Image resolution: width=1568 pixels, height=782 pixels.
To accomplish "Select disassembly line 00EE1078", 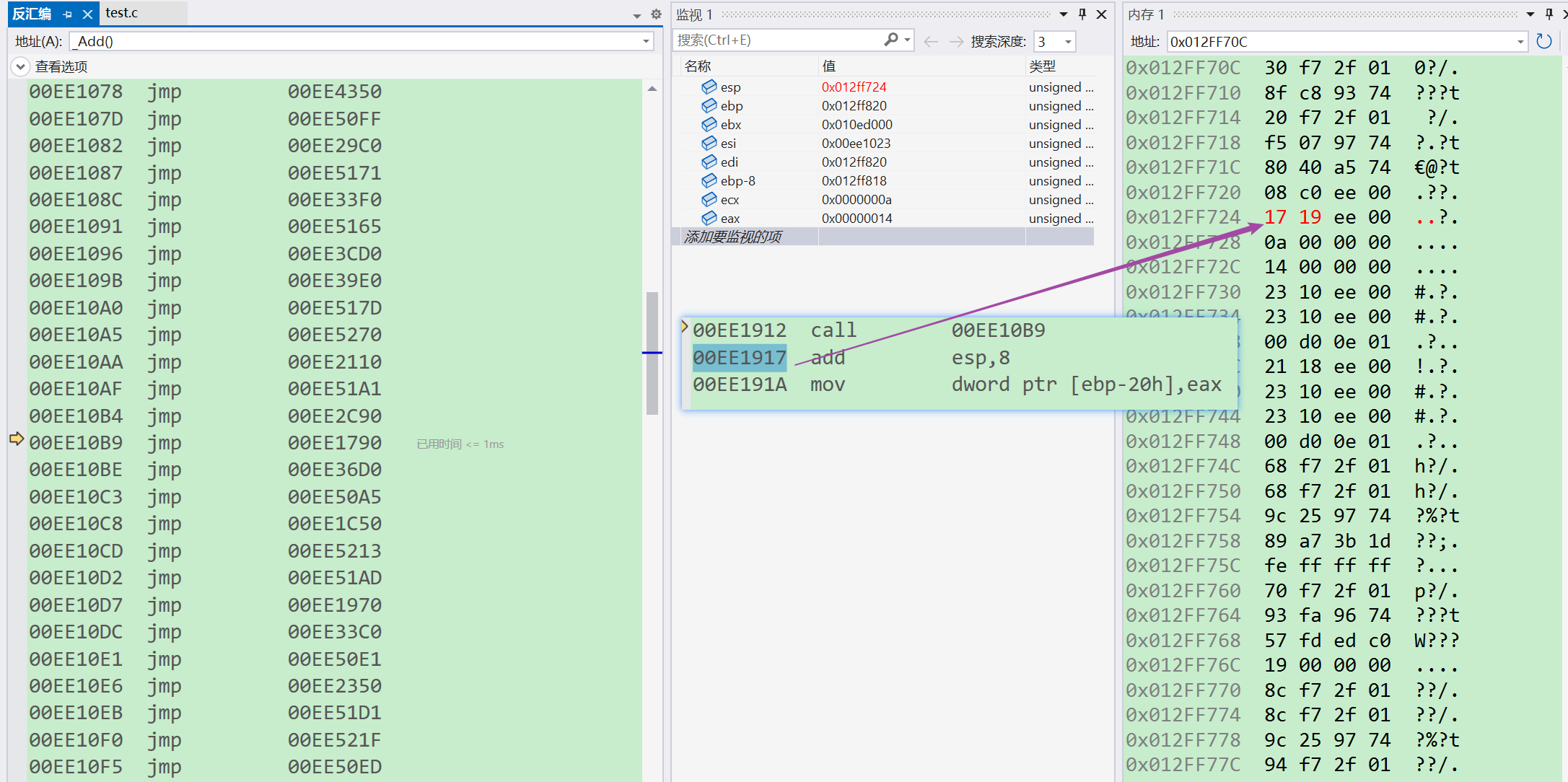I will 206,92.
